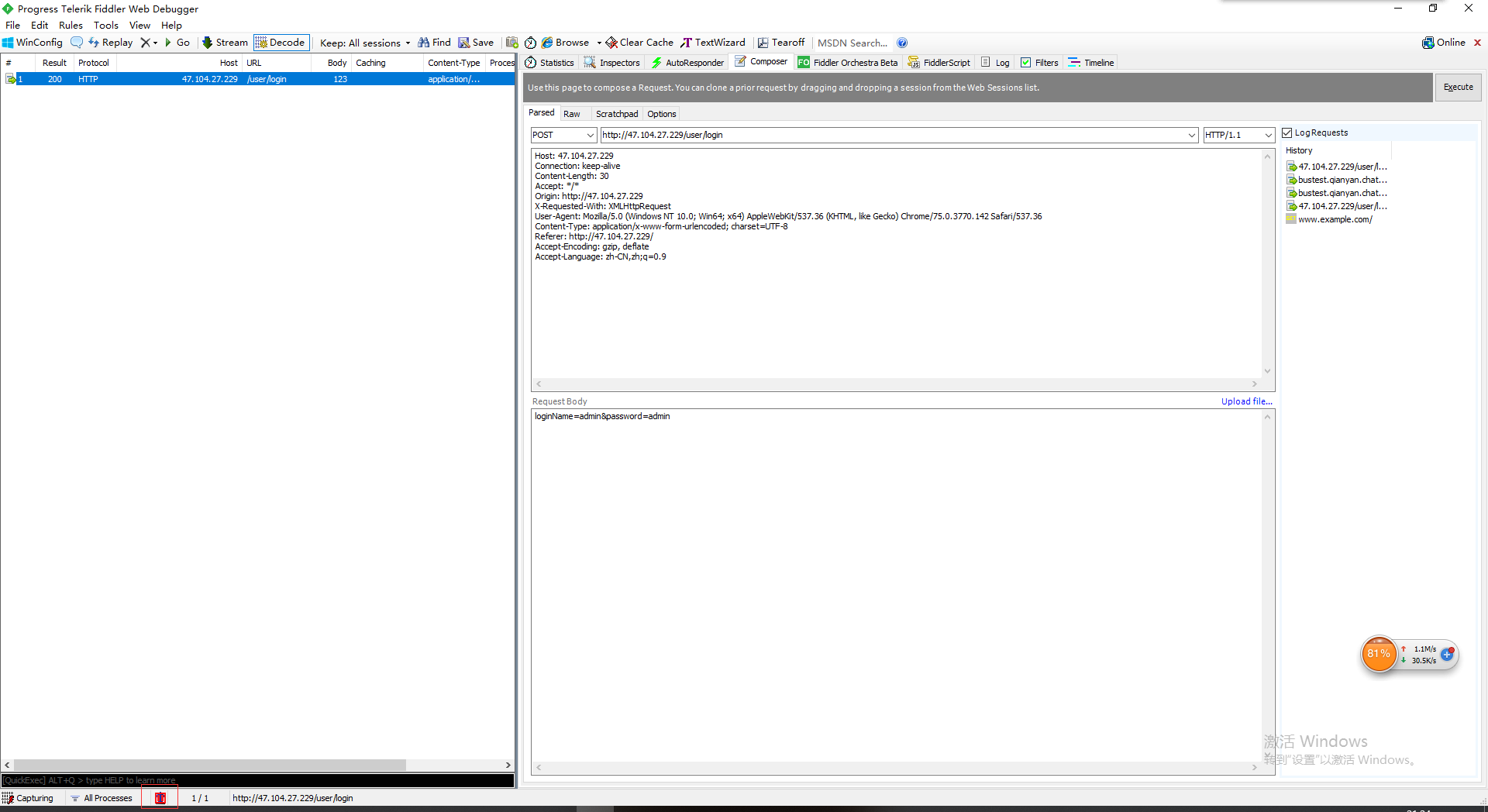Open the File menu
This screenshot has width=1488, height=812.
(13, 25)
